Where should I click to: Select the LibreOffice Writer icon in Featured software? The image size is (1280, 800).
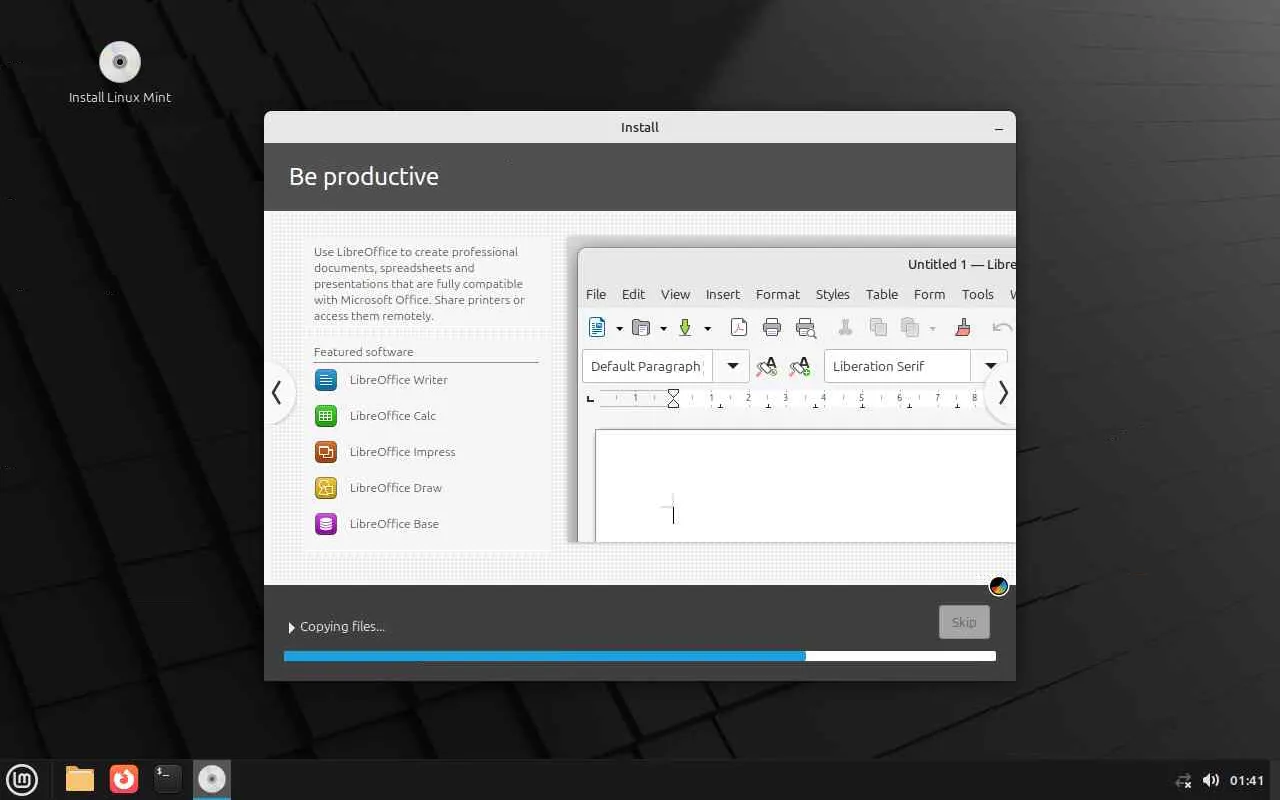325,380
